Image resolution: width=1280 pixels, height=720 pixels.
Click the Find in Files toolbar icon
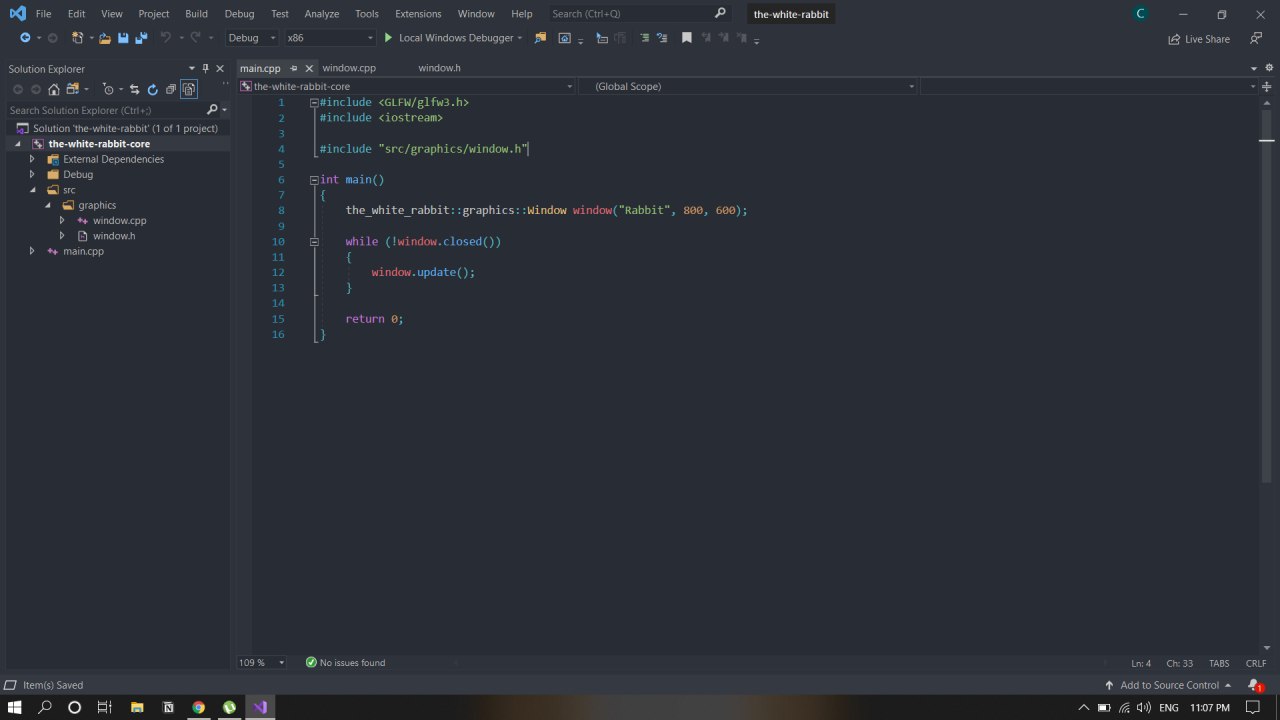point(540,38)
